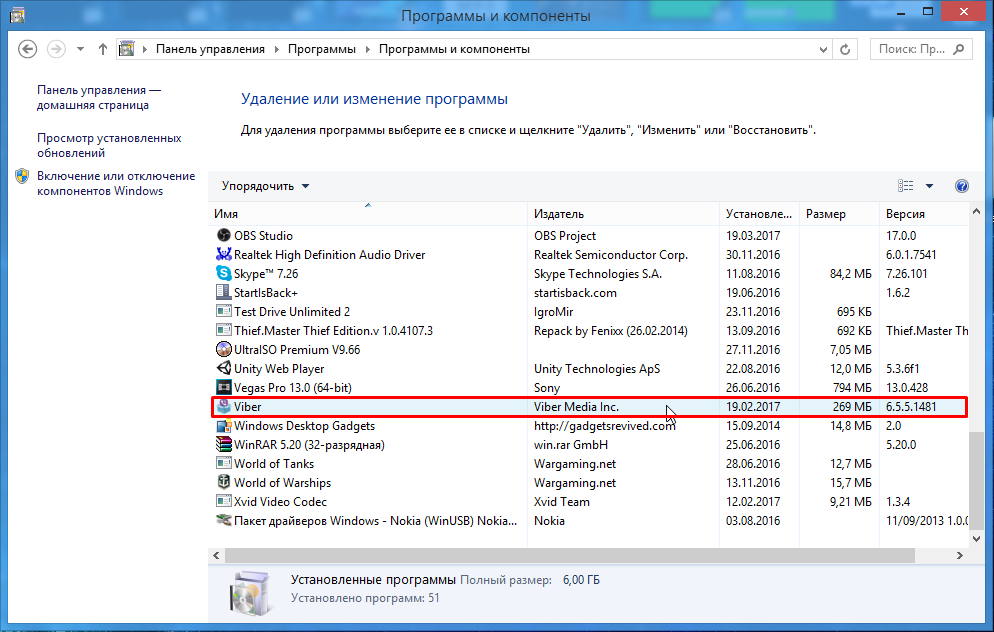Click the refresh button in address bar
This screenshot has width=994, height=632.
[846, 49]
